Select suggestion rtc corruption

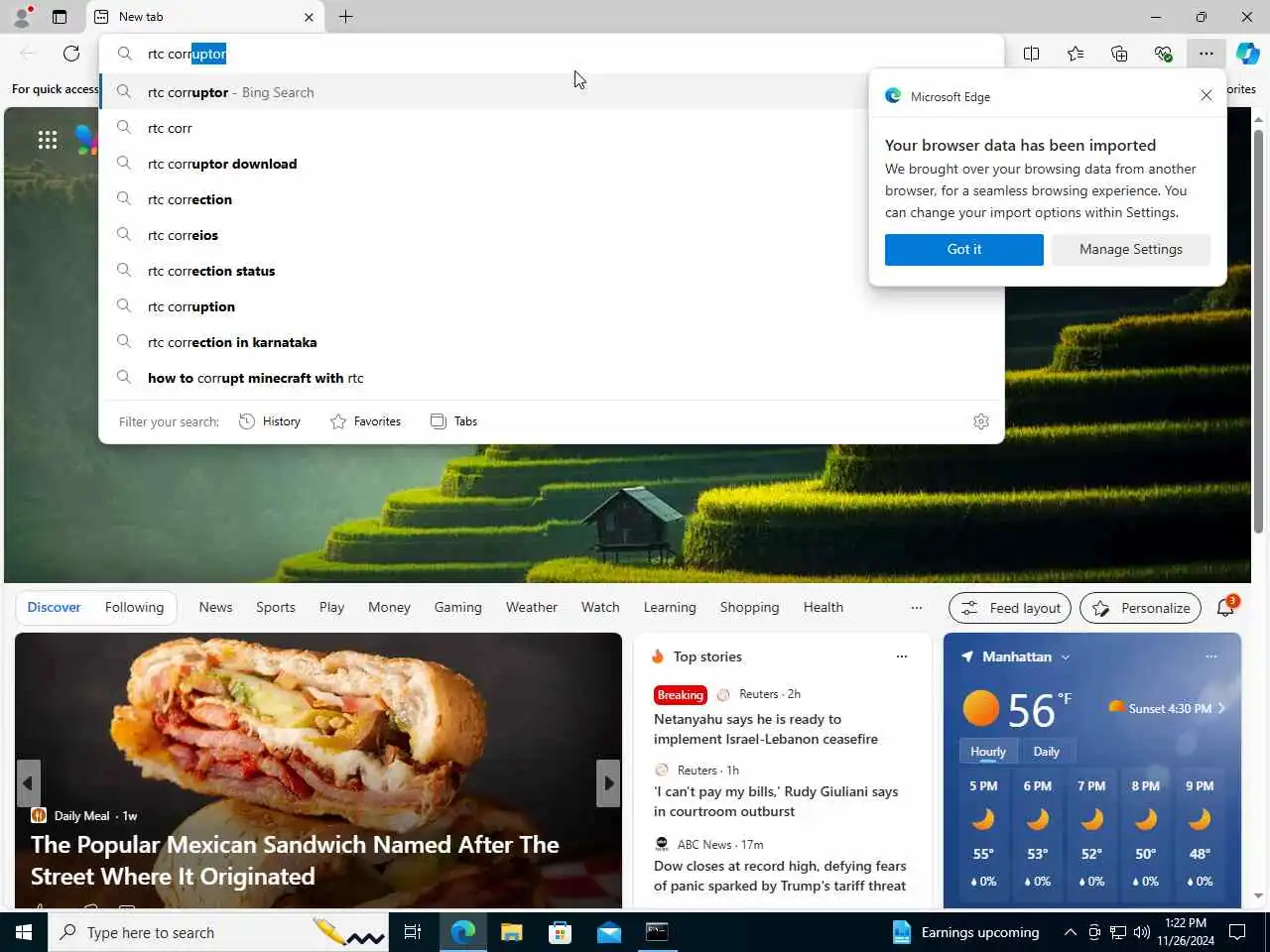tap(552, 306)
